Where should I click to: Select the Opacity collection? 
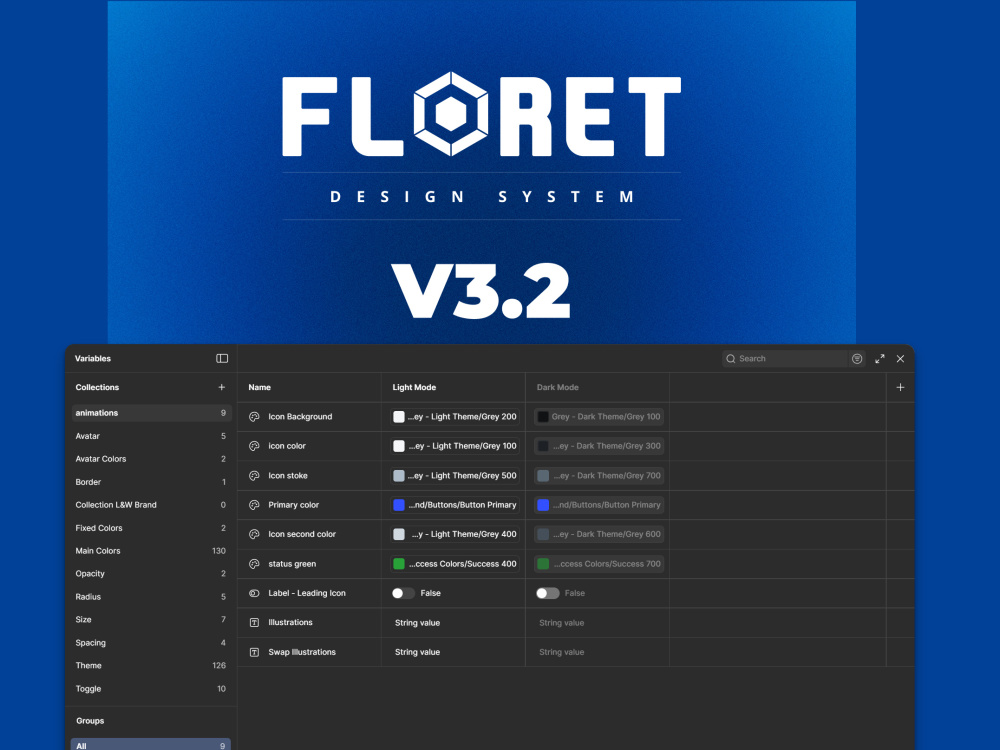pos(151,573)
